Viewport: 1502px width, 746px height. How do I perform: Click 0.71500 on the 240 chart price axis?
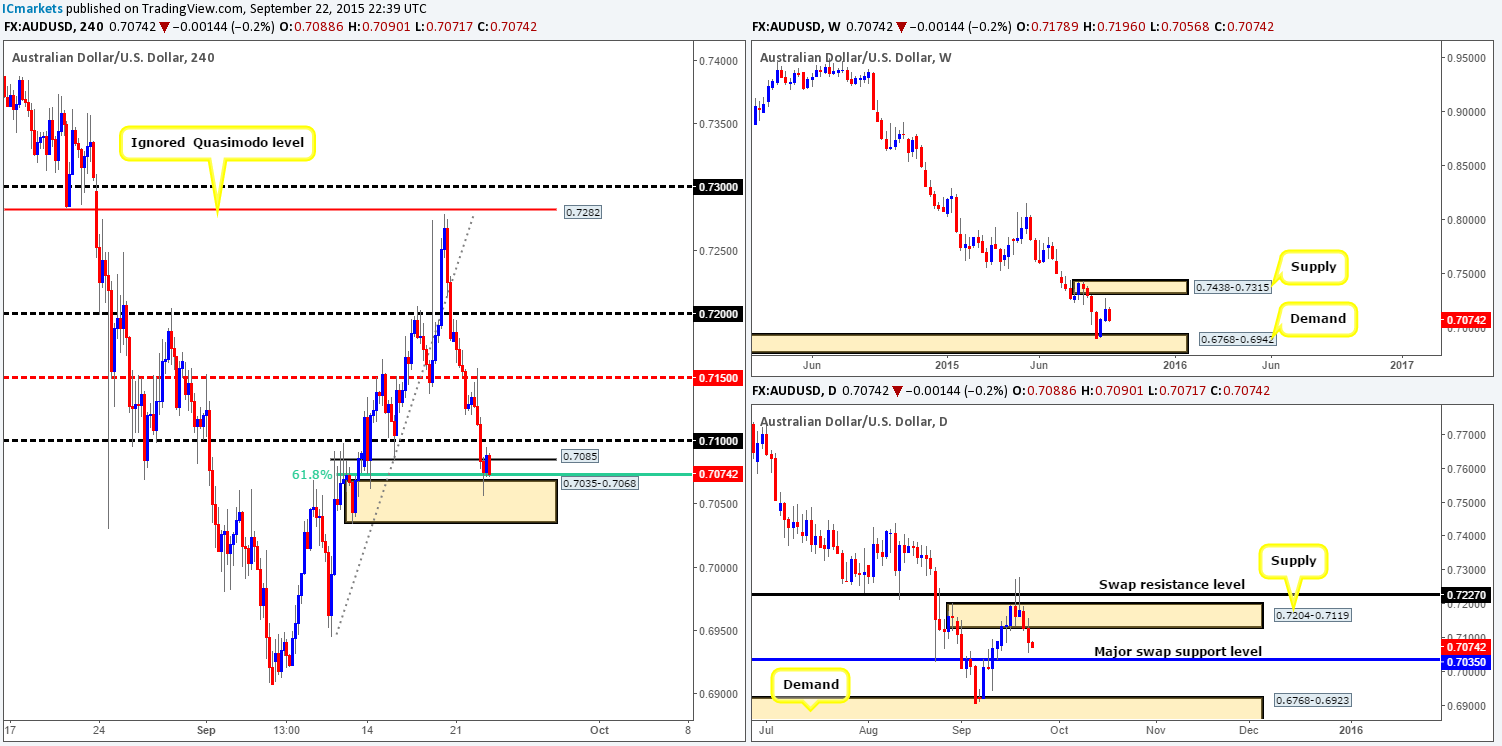click(716, 377)
